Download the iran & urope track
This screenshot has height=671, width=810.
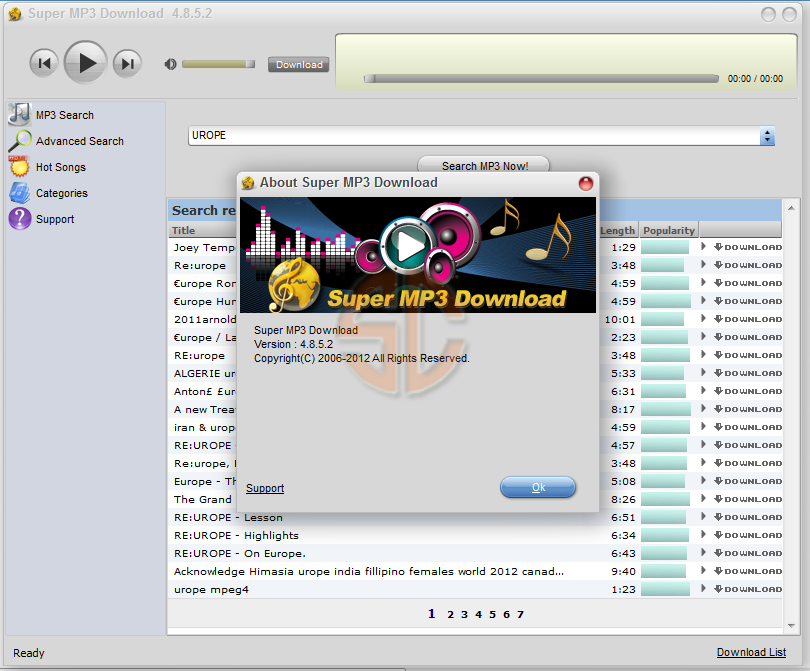point(748,427)
